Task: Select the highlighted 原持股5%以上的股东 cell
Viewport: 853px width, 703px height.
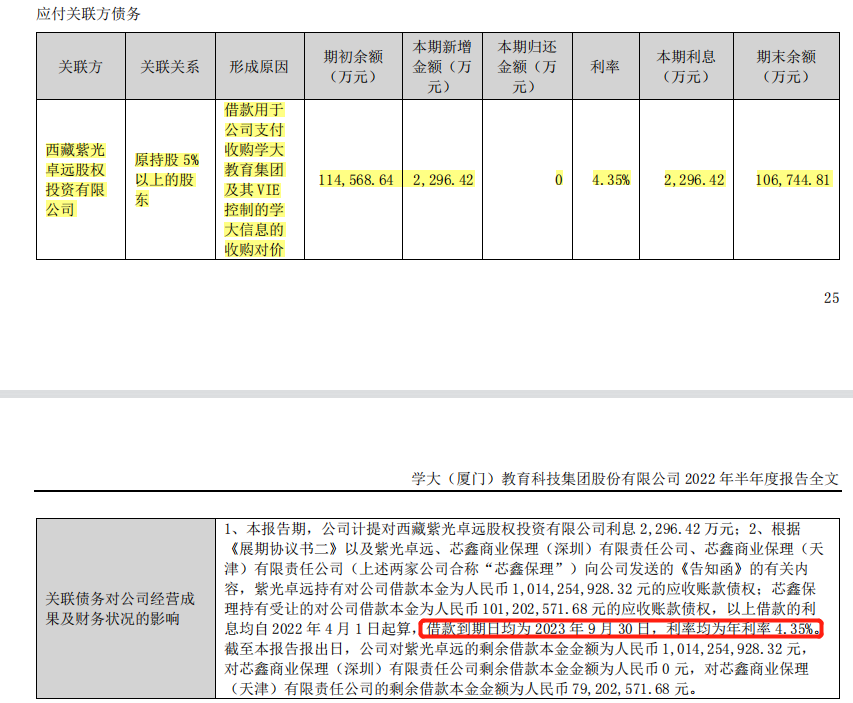Action: point(169,179)
